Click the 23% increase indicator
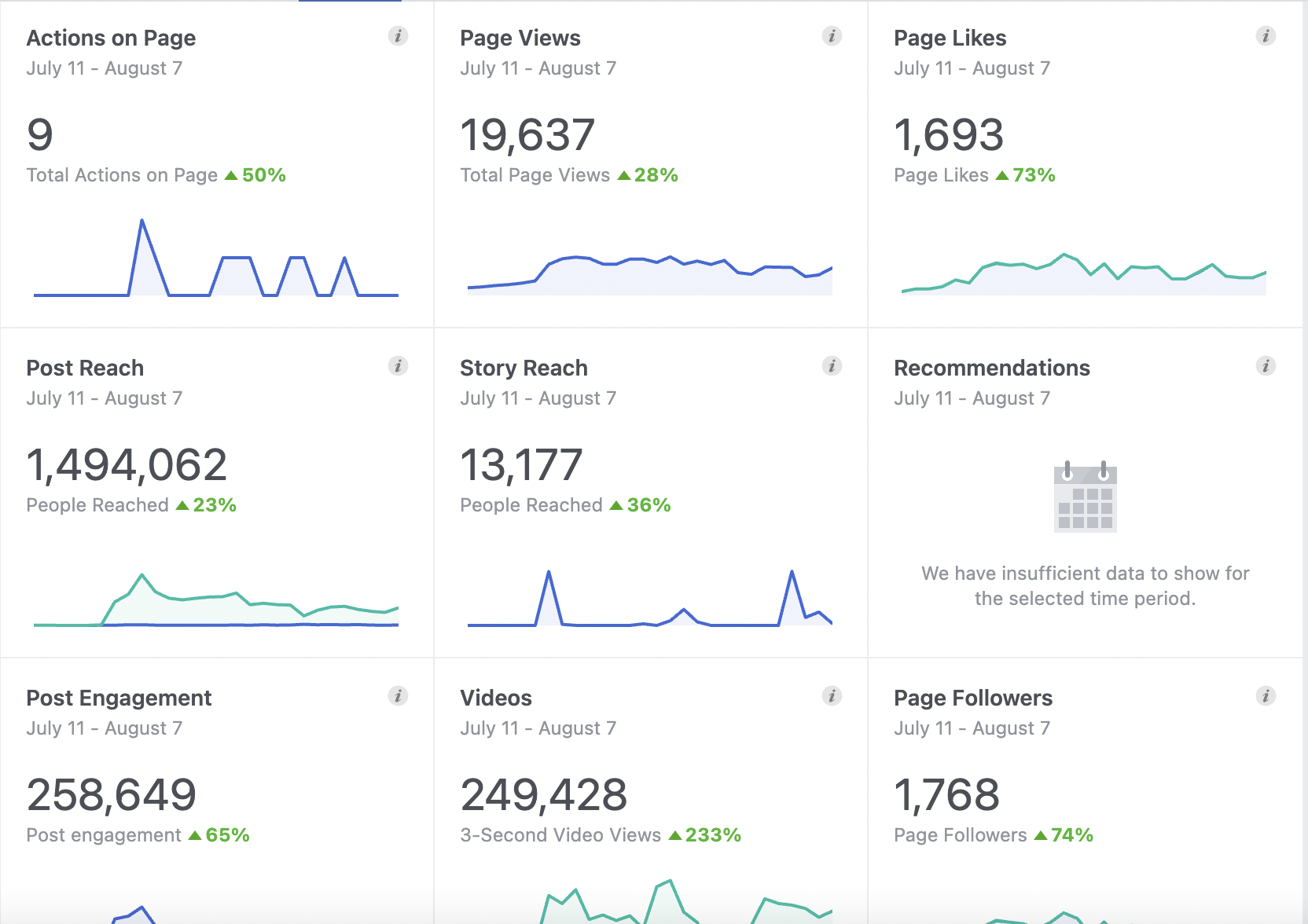The height and width of the screenshot is (924, 1308). tap(206, 505)
